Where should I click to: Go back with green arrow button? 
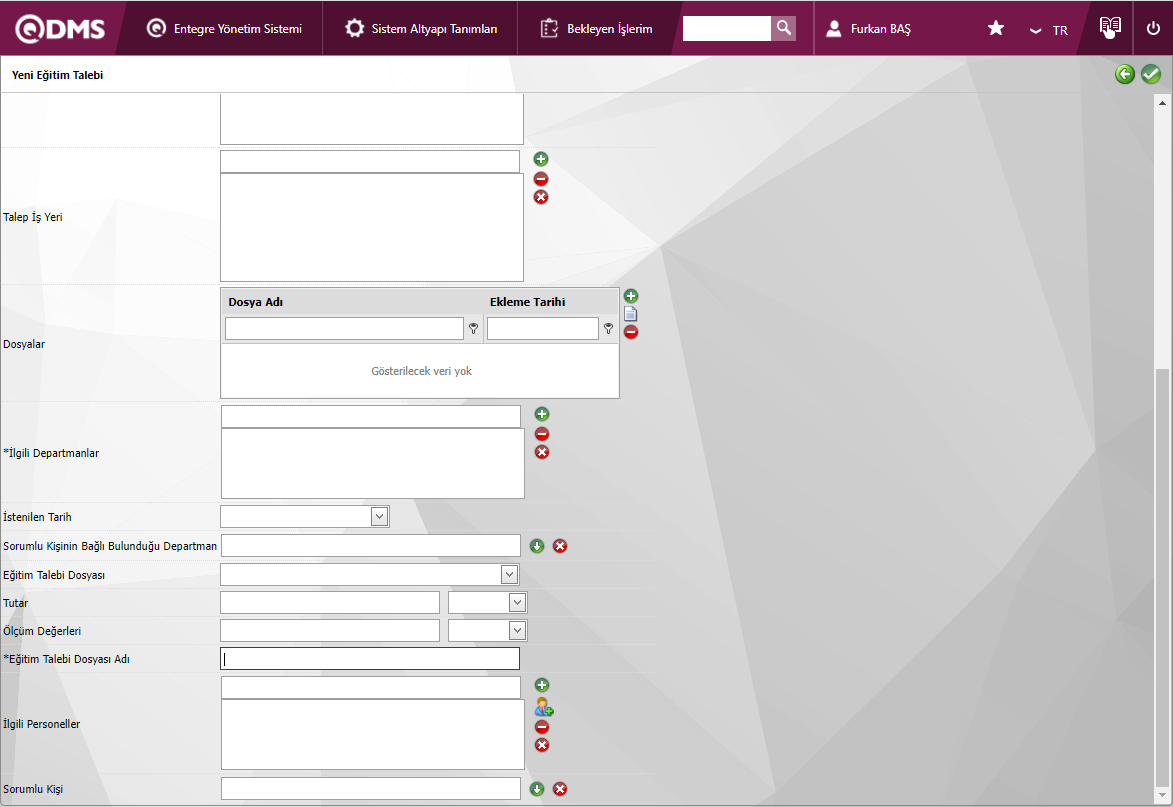click(1124, 74)
